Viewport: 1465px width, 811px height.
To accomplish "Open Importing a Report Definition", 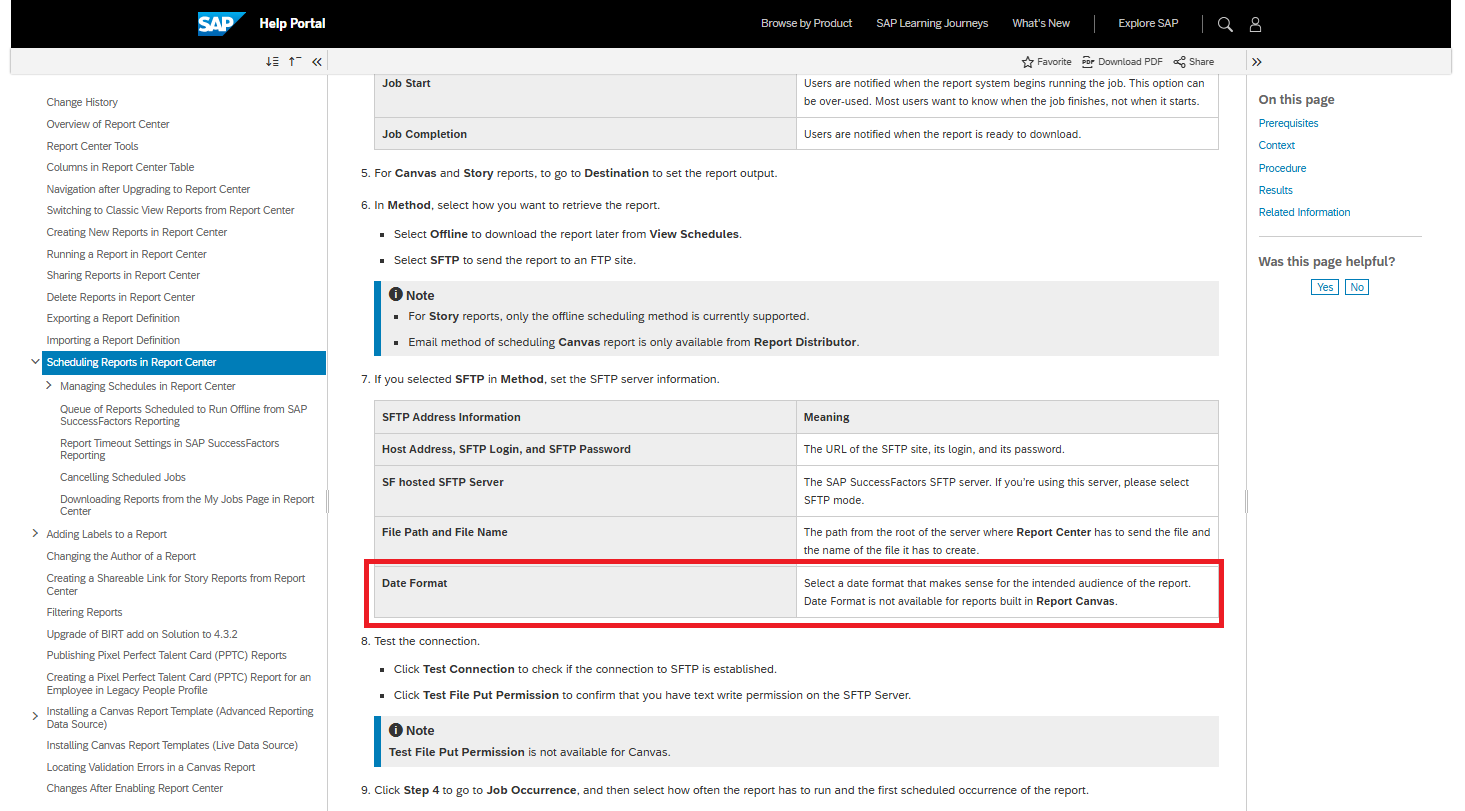I will coord(113,340).
